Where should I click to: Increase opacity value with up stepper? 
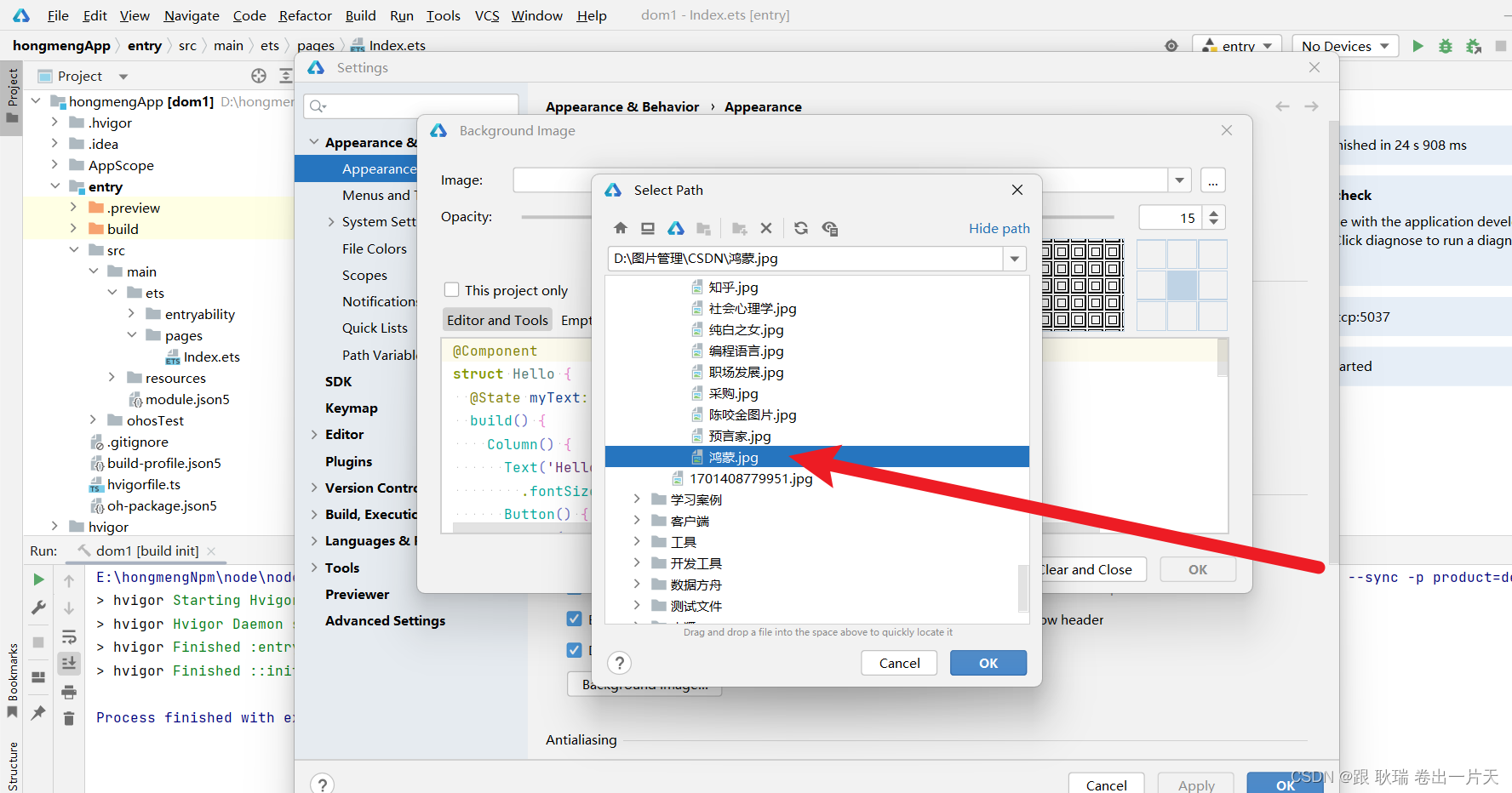1214,212
